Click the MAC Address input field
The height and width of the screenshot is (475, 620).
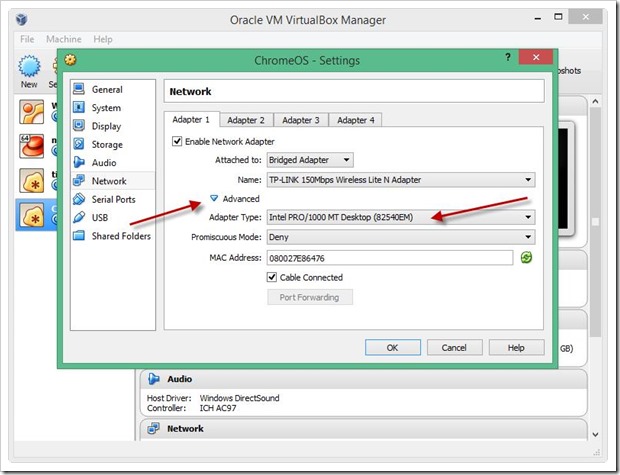click(390, 258)
